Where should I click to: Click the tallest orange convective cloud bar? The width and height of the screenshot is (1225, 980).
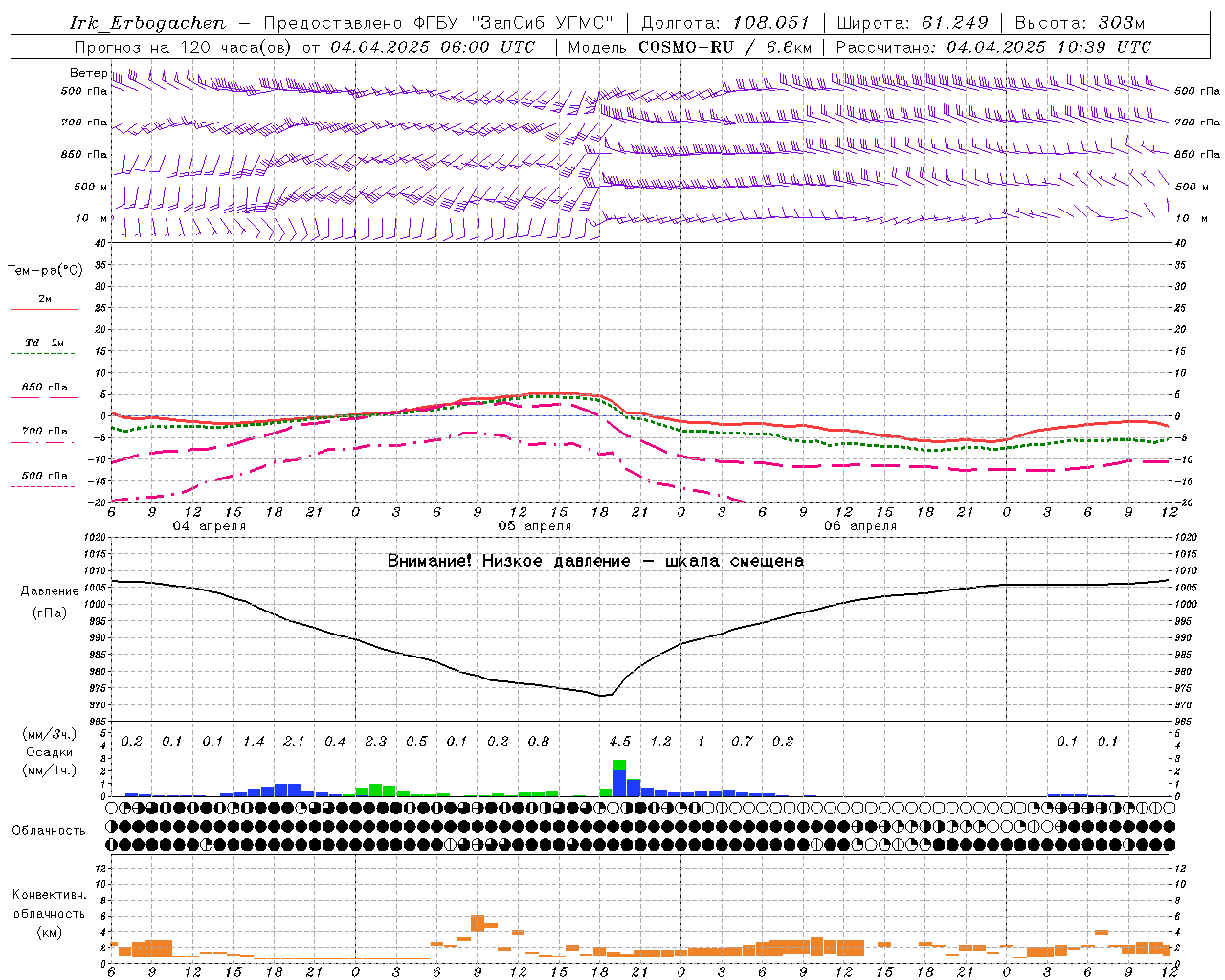(x=478, y=924)
